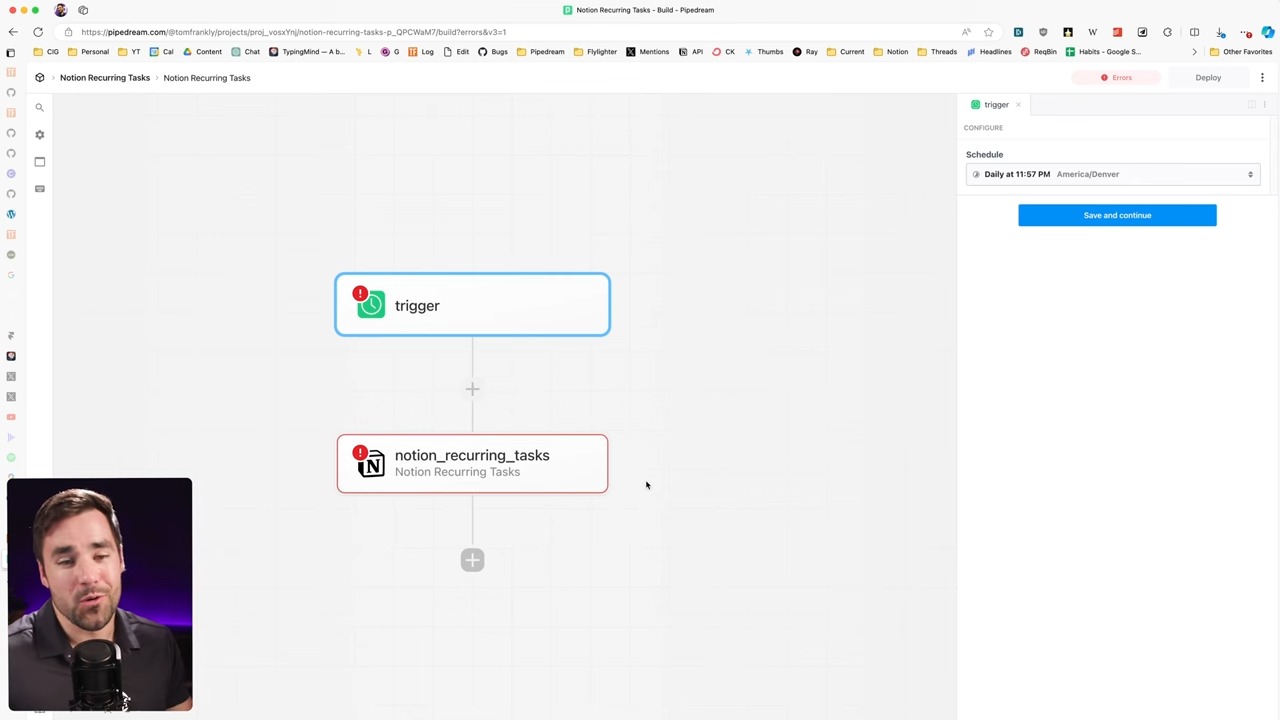Open the Schedule dropdown for Daily at 11:57 PM
The width and height of the screenshot is (1280, 720).
click(x=1112, y=174)
